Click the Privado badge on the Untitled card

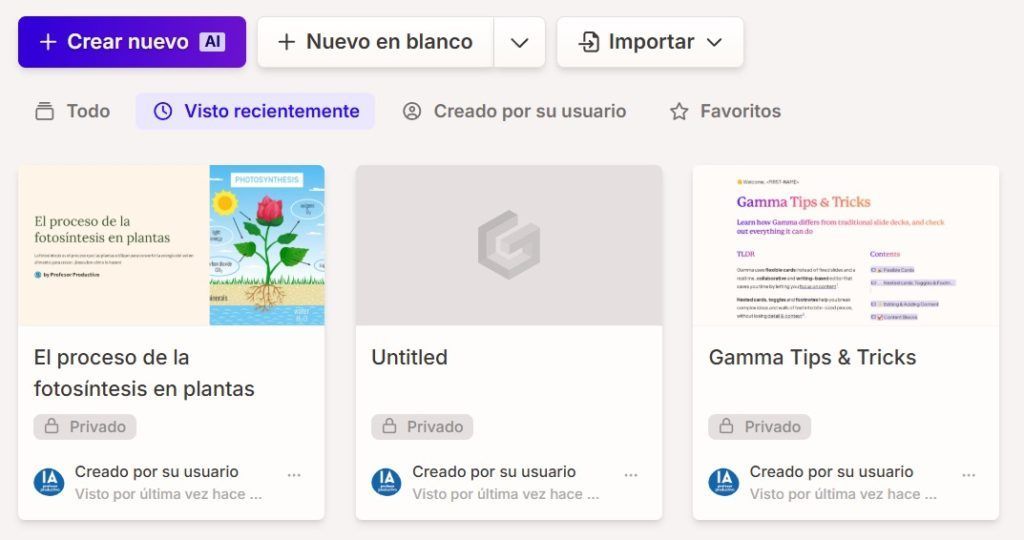[x=422, y=426]
